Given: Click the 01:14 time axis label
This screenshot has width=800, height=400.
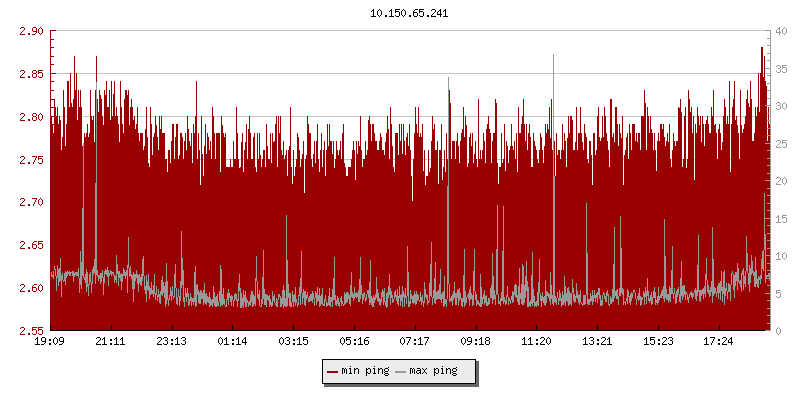Looking at the screenshot, I should point(232,341).
